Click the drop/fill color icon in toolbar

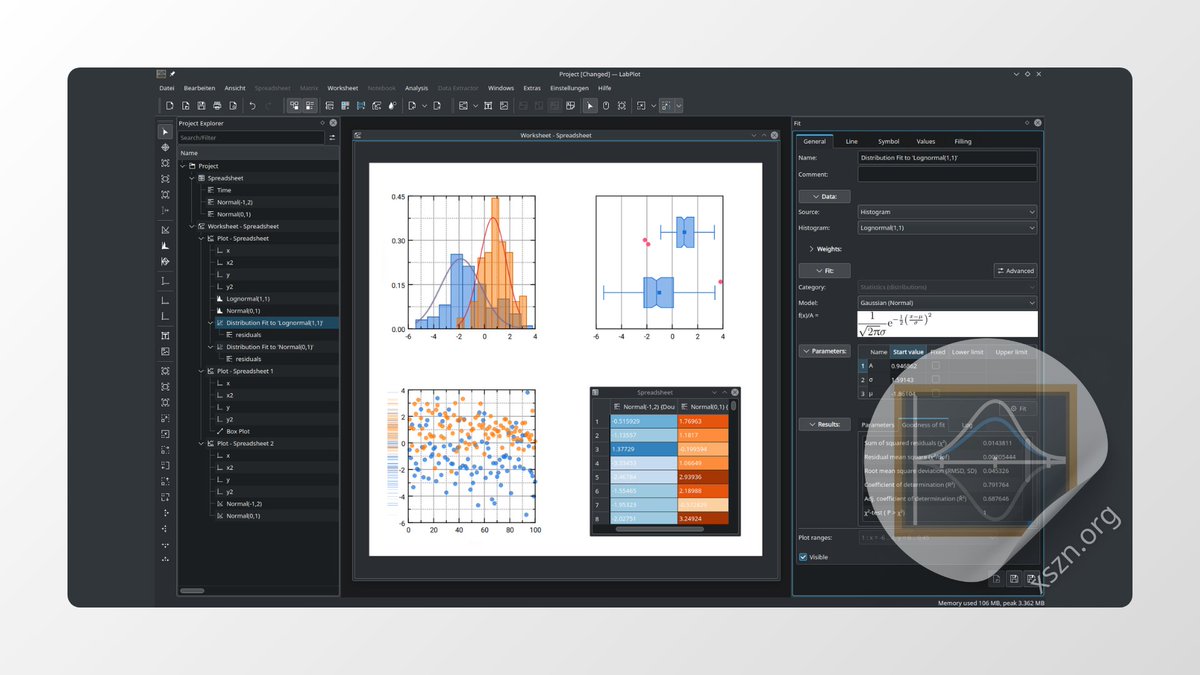coord(392,105)
